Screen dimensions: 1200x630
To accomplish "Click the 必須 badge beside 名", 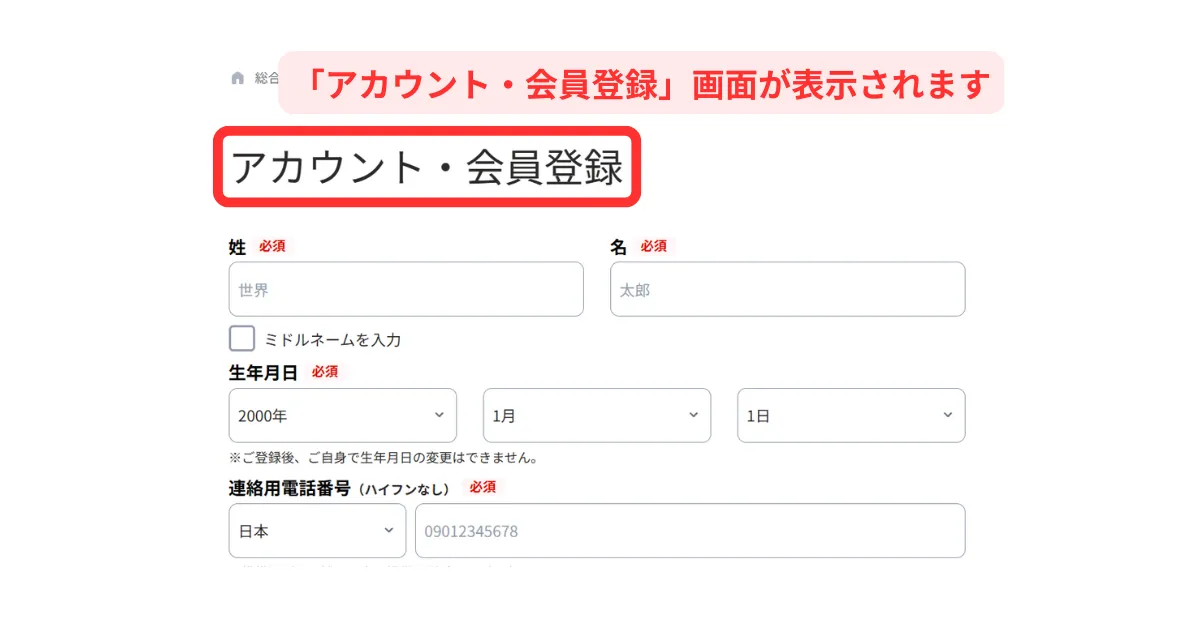I will 654,246.
